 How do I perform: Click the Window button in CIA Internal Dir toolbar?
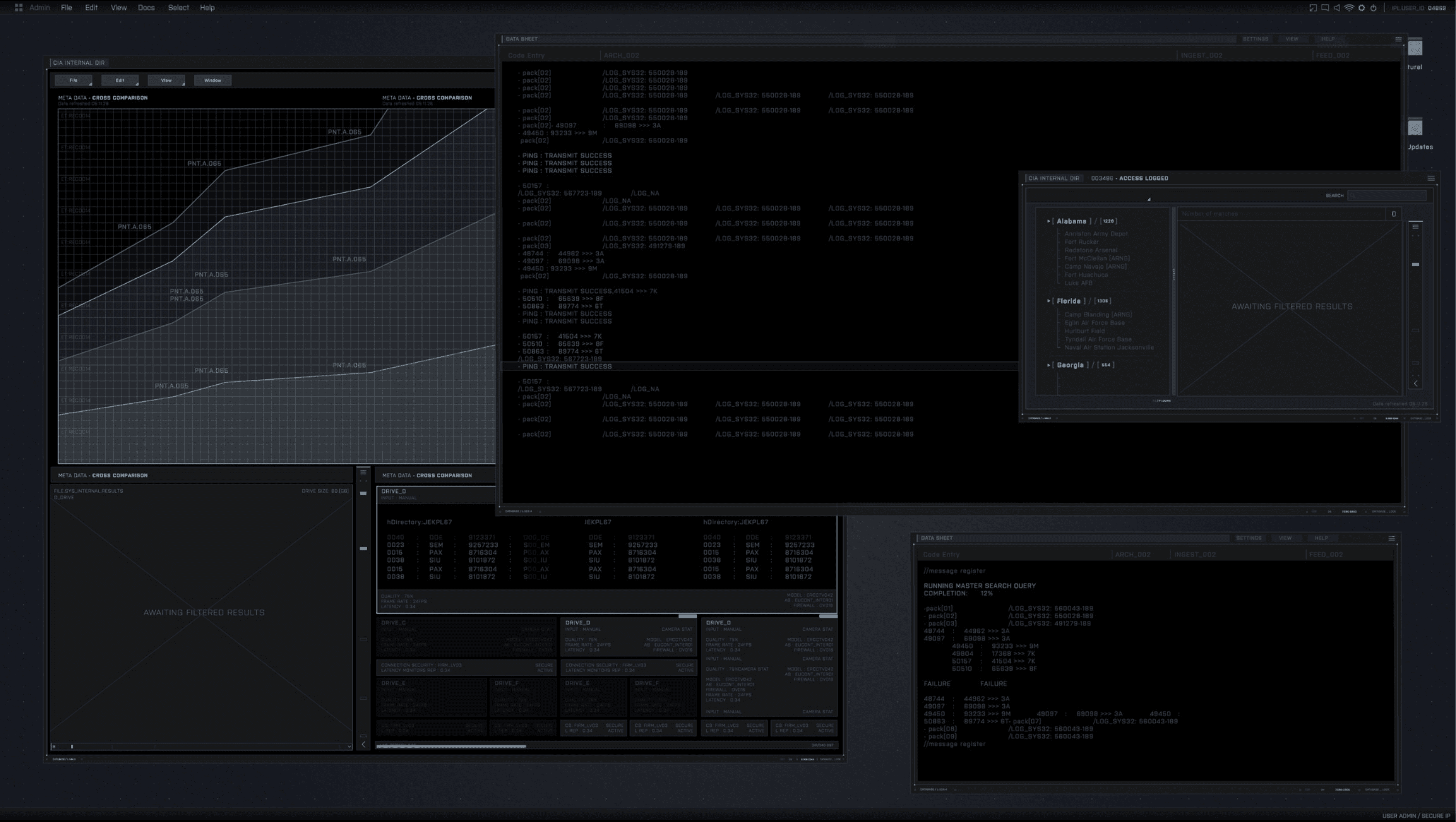click(212, 80)
